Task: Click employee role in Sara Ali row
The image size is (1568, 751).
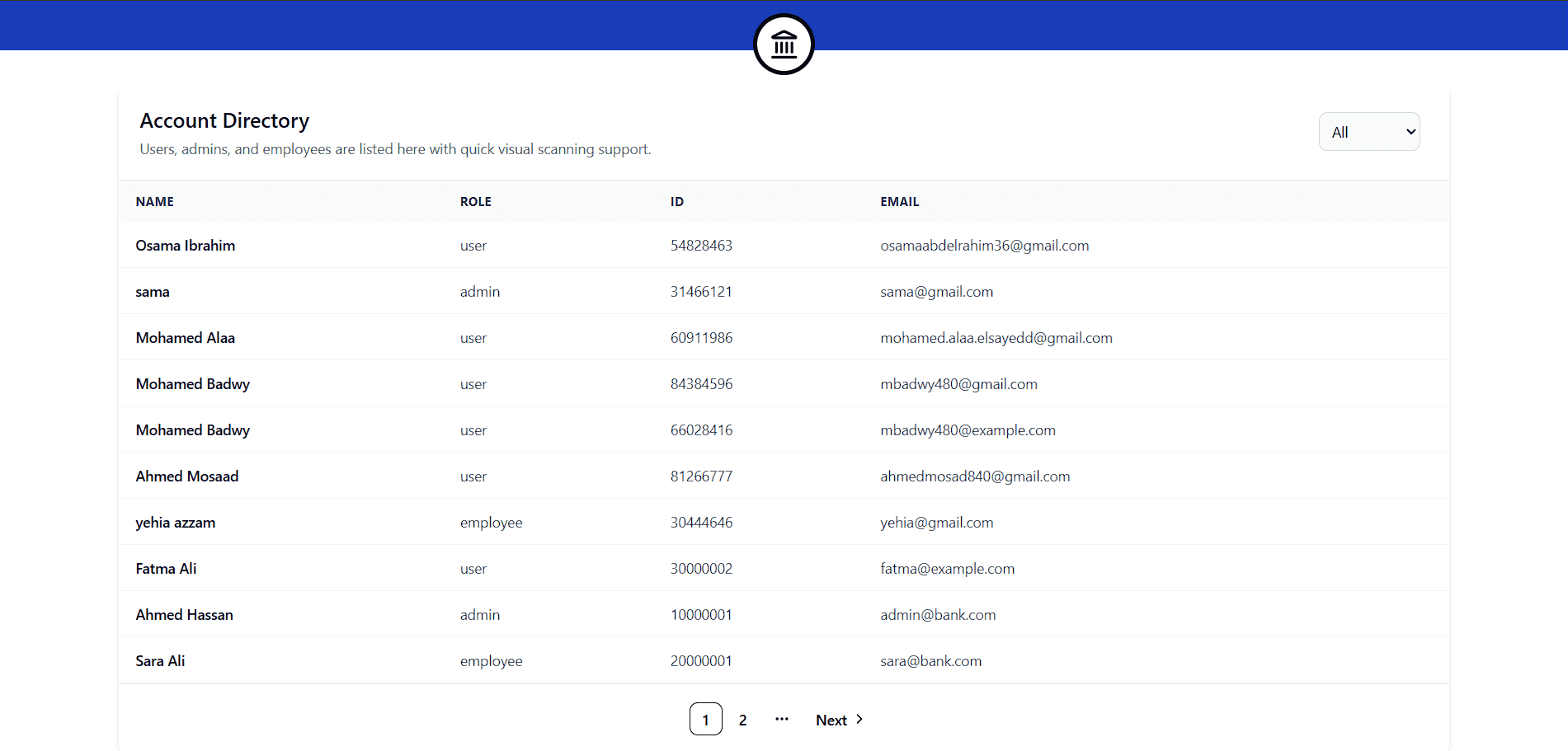Action: (492, 661)
